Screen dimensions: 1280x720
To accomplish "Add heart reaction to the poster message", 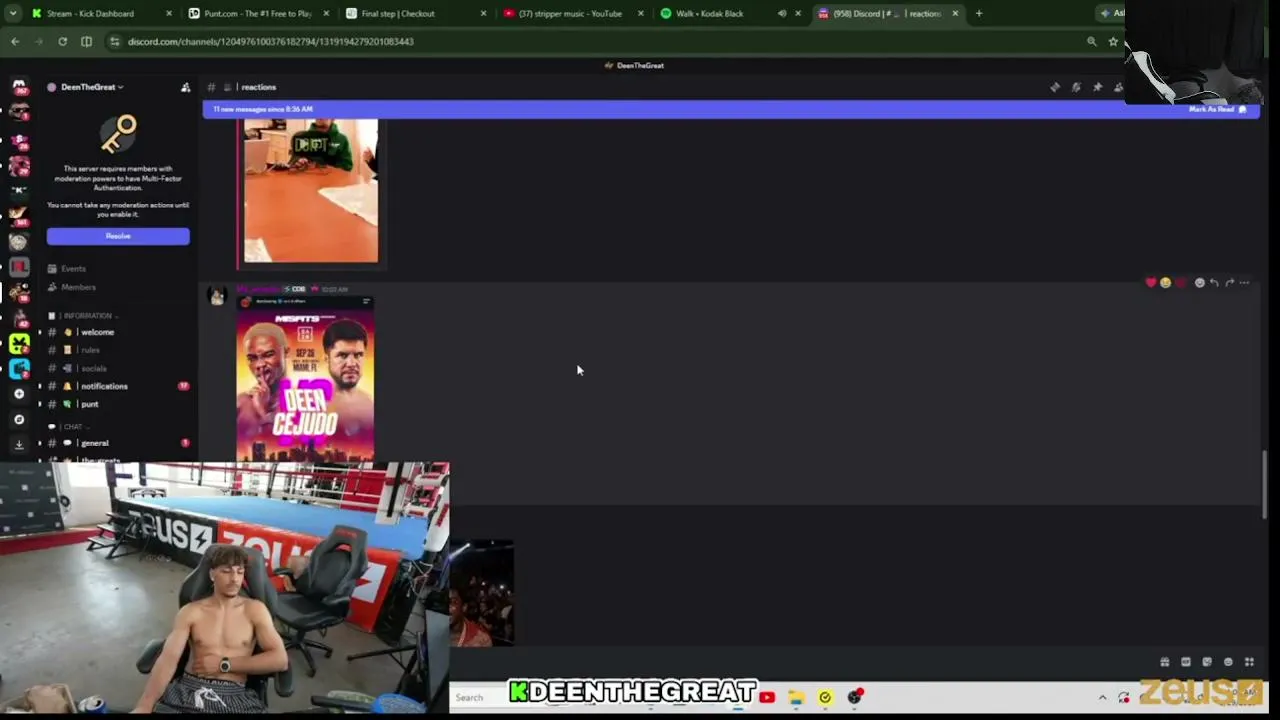I will coord(1151,283).
